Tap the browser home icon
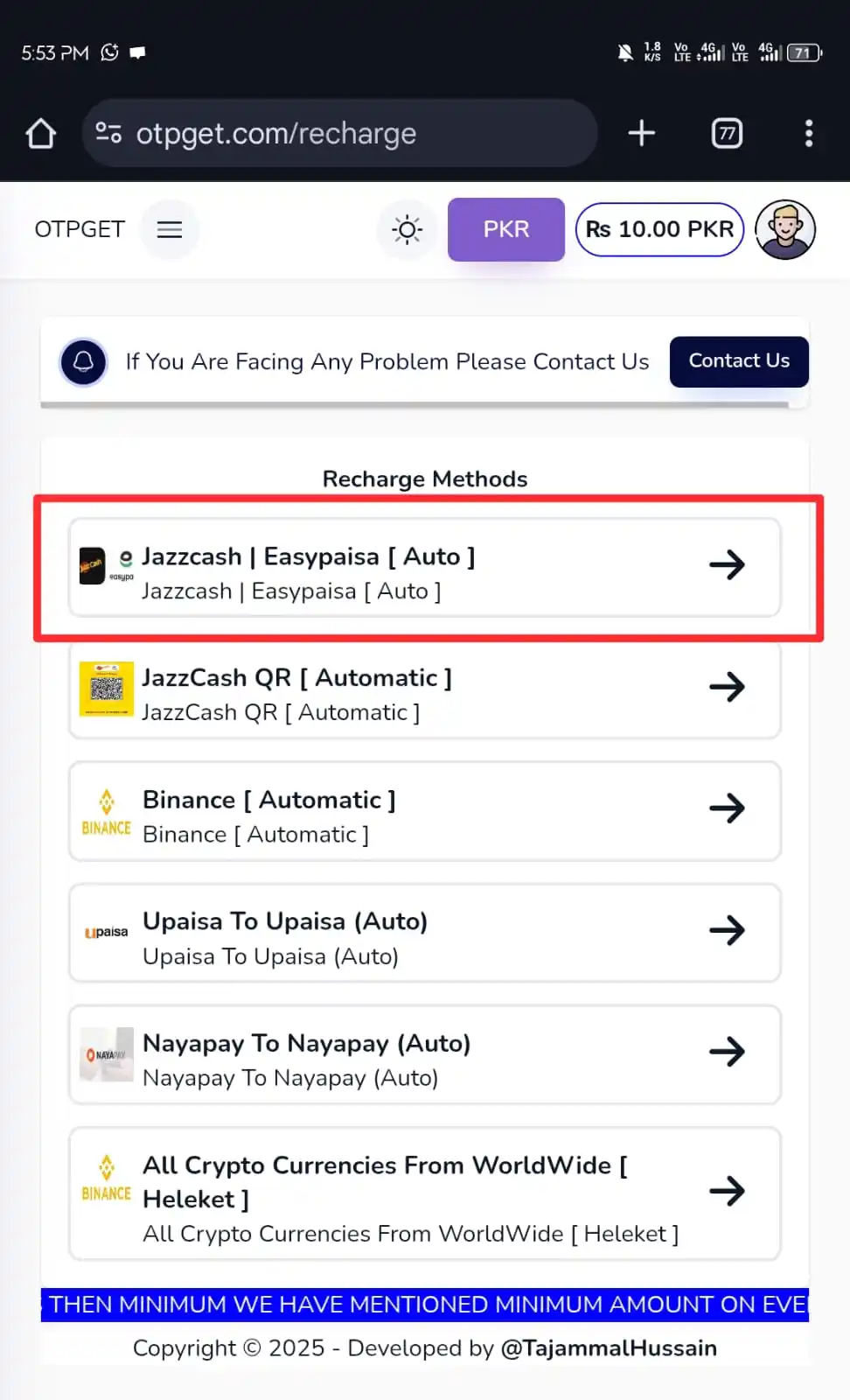Viewport: 850px width, 1400px height. [41, 133]
